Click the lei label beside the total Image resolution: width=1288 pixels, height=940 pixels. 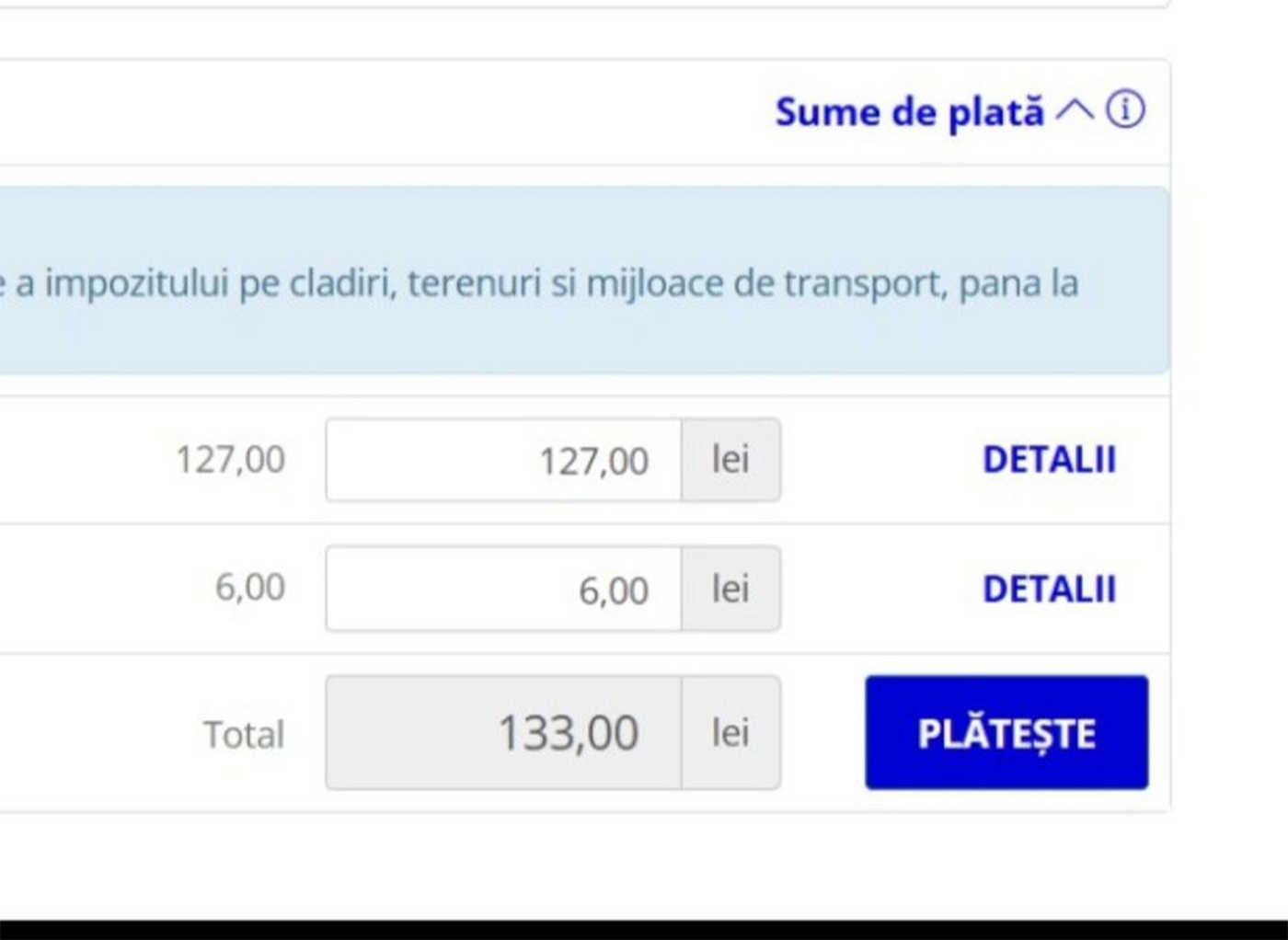730,733
